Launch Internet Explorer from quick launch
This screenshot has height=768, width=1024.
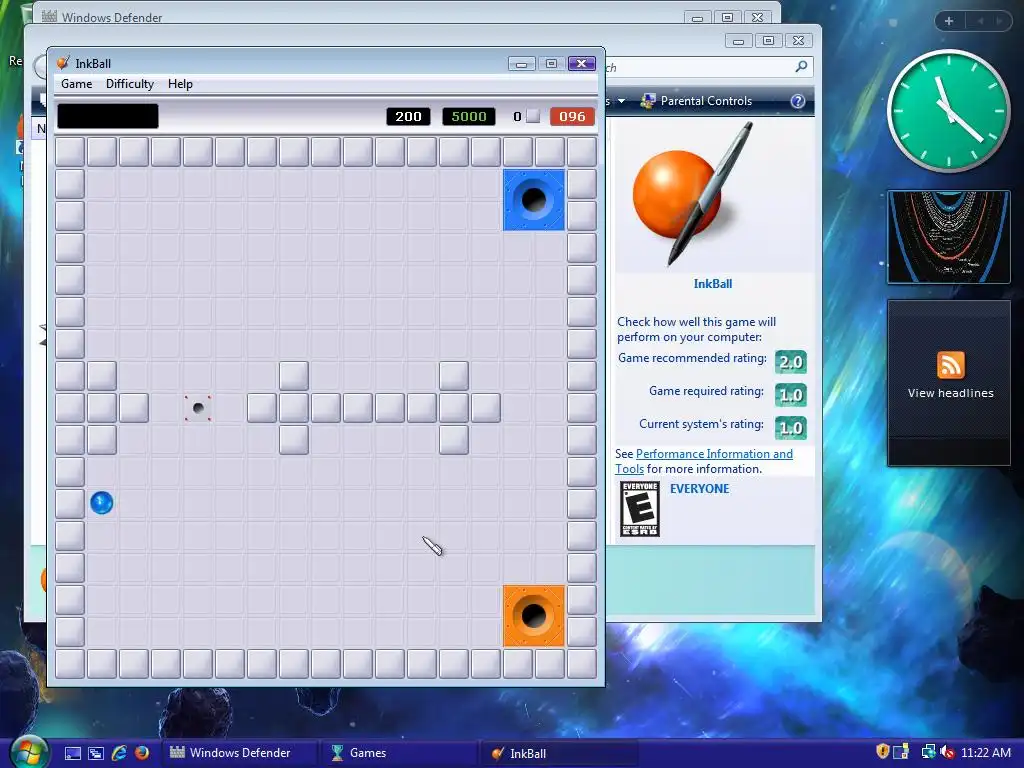119,753
